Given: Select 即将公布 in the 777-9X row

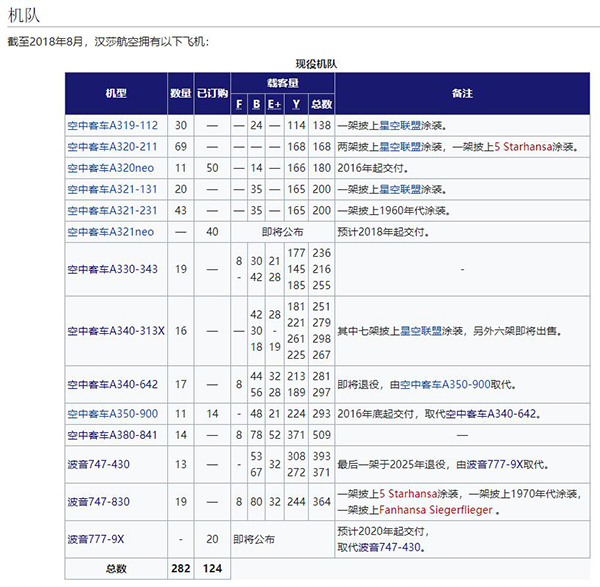Looking at the screenshot, I should (254, 540).
